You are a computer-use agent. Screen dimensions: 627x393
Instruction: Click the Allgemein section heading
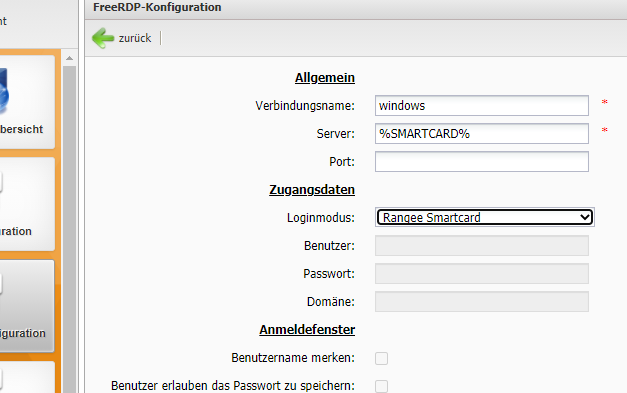point(325,78)
